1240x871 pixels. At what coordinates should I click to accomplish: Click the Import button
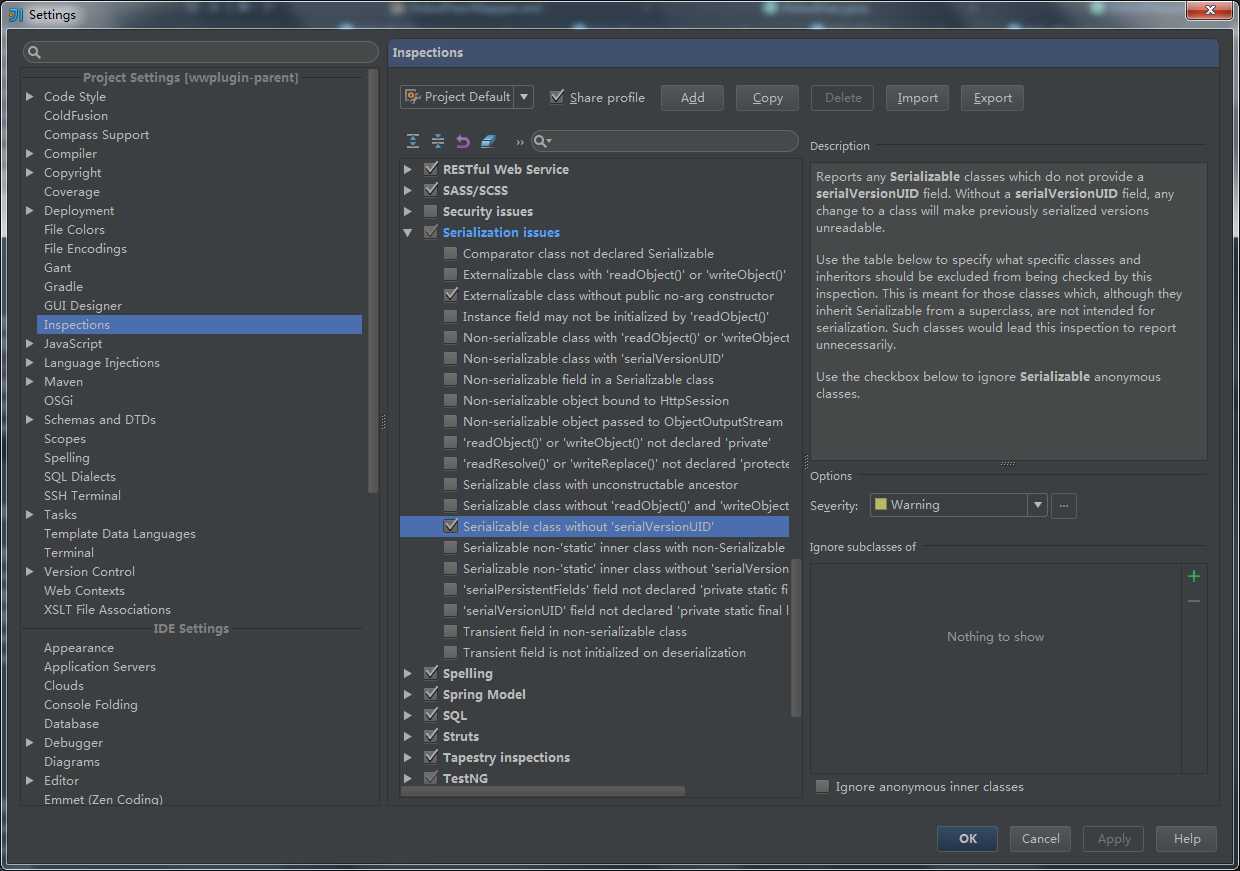(917, 97)
